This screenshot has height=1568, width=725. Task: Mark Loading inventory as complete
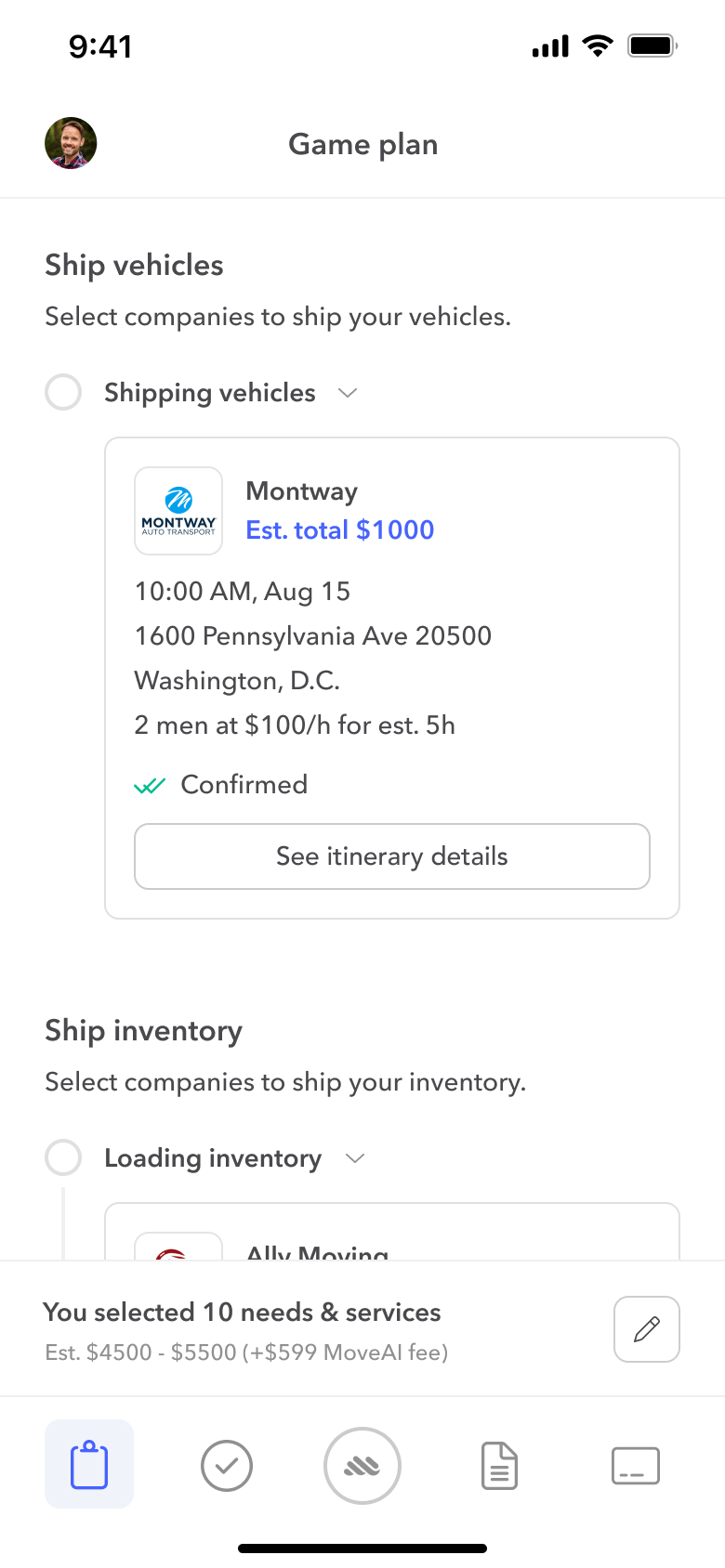point(63,1157)
